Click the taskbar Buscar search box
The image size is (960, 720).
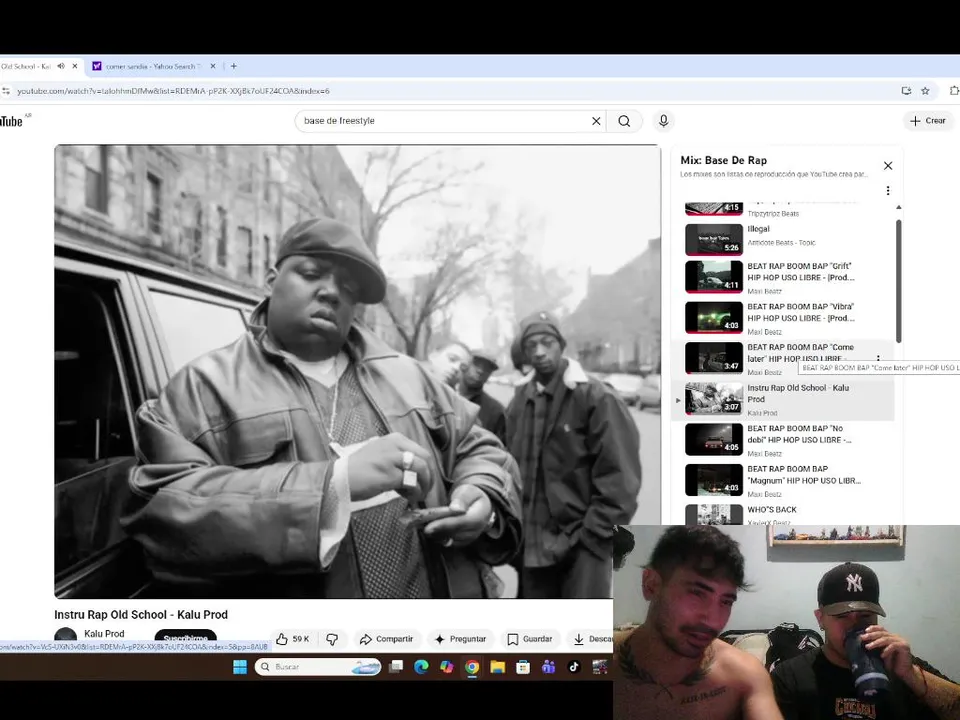[x=318, y=667]
